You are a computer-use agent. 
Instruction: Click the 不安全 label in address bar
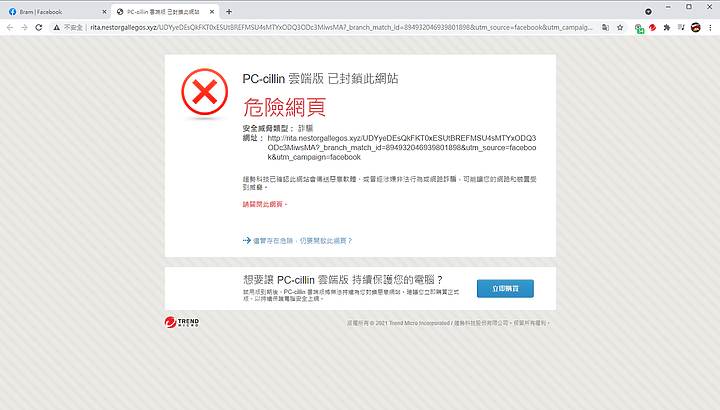[x=73, y=28]
